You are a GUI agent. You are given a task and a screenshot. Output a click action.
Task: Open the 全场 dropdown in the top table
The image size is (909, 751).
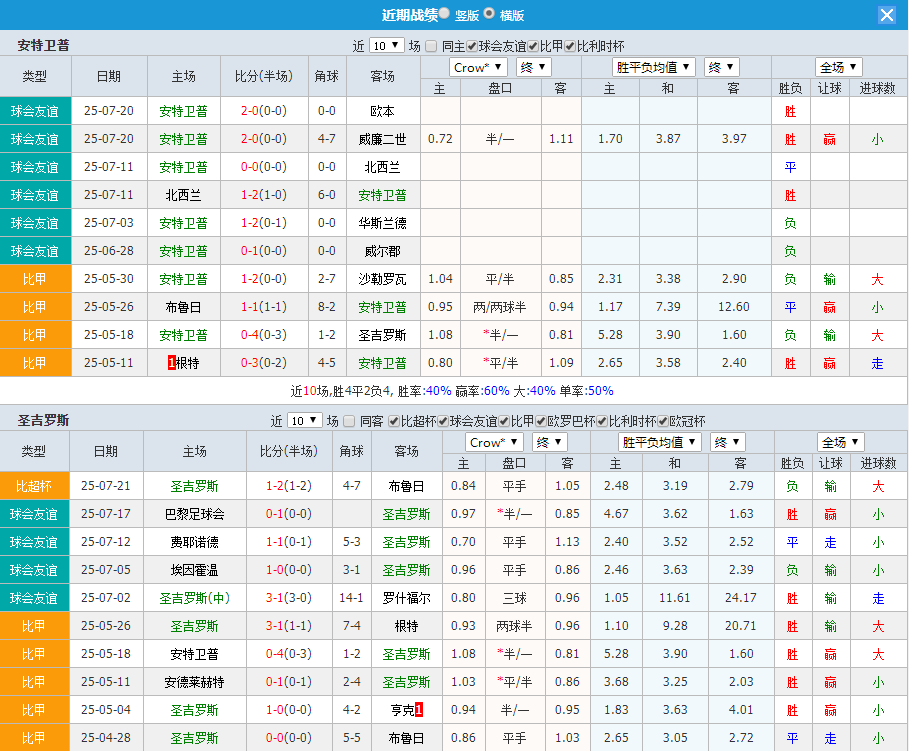[838, 67]
